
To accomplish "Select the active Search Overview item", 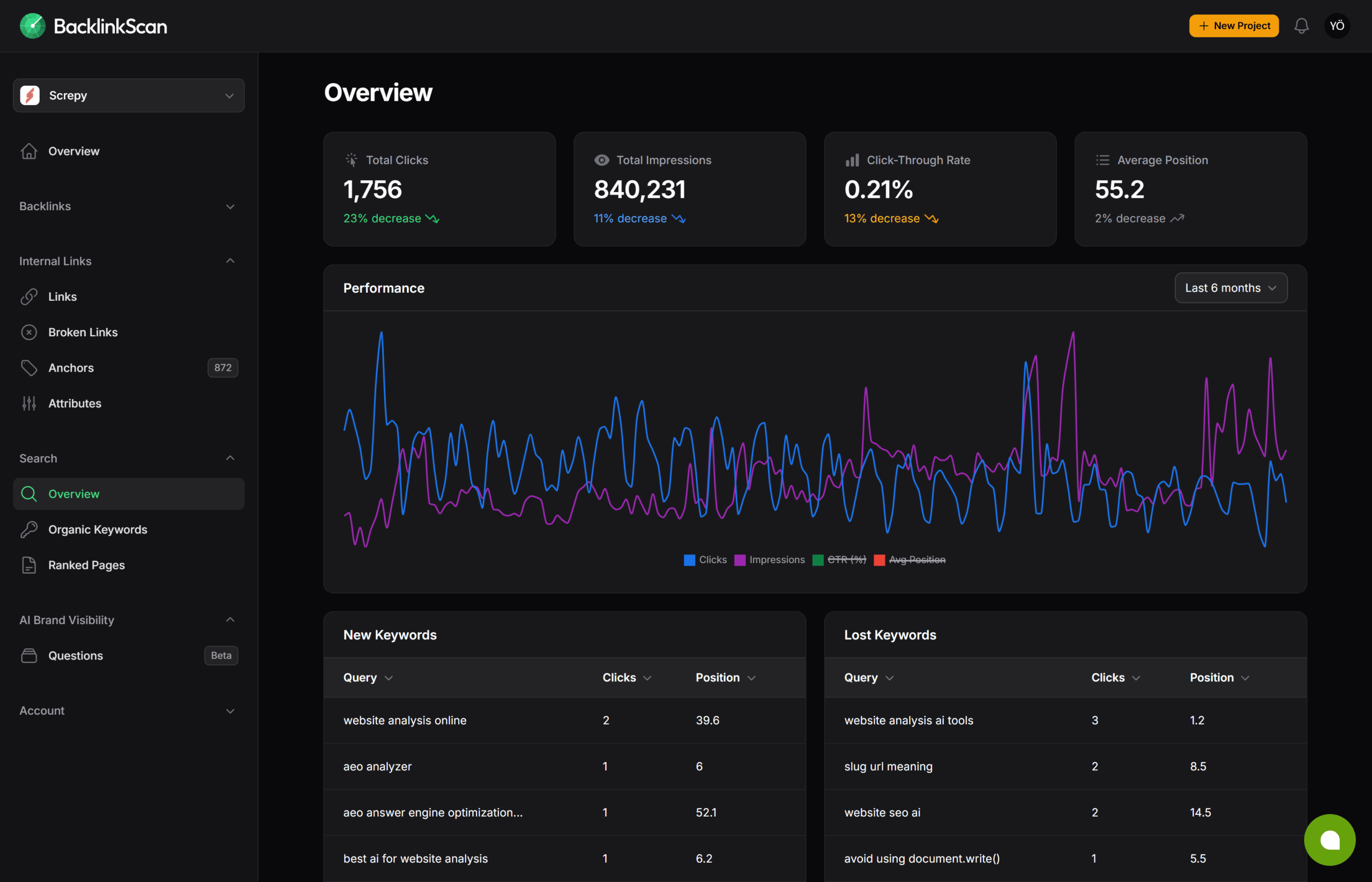I will pos(129,494).
